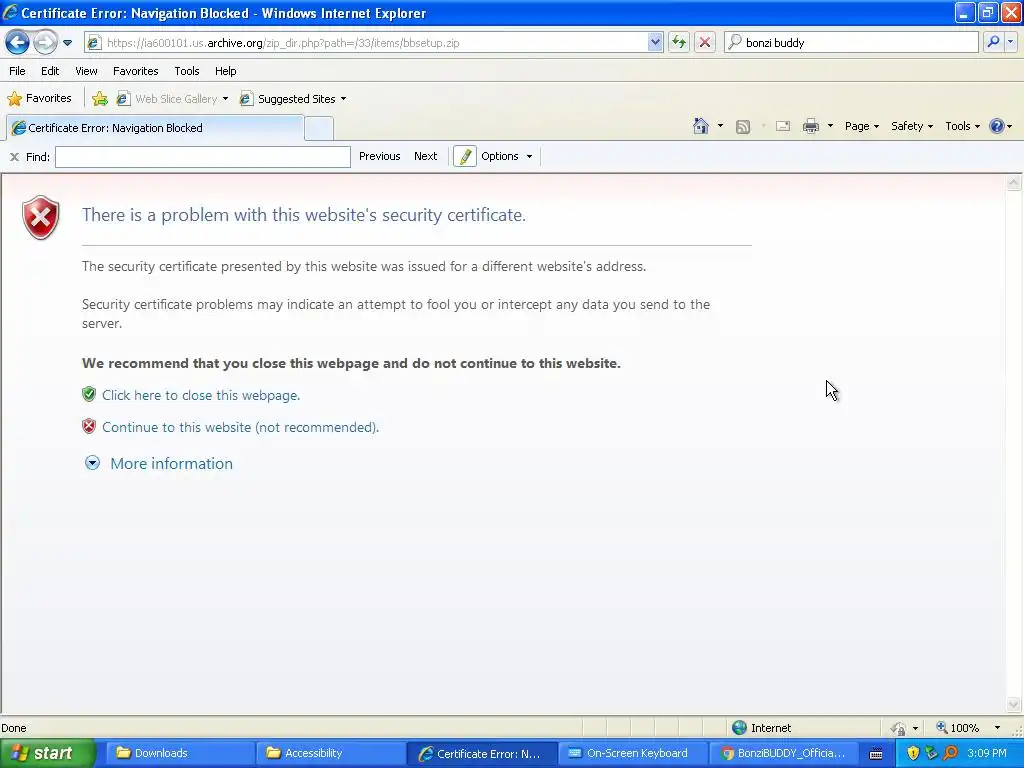Viewport: 1024px width, 768px height.
Task: Open the File menu
Action: tap(18, 71)
